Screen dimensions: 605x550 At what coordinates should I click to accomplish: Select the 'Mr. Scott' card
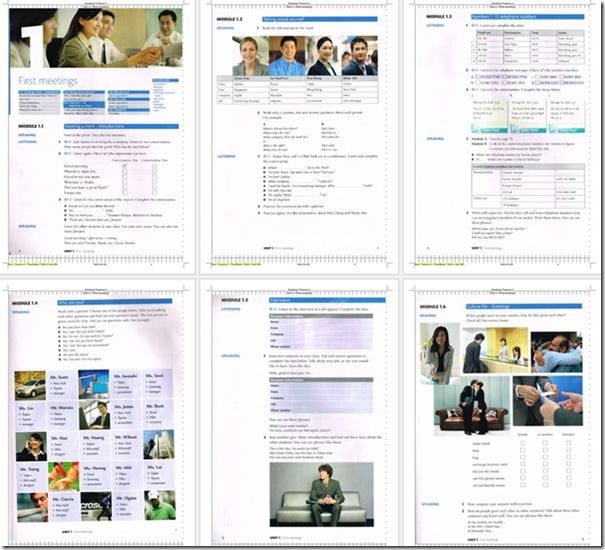point(62,385)
